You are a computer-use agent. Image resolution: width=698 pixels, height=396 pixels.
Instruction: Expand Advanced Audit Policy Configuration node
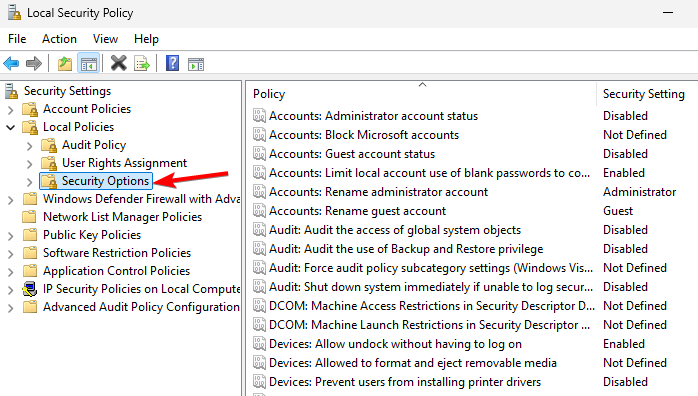(11, 308)
